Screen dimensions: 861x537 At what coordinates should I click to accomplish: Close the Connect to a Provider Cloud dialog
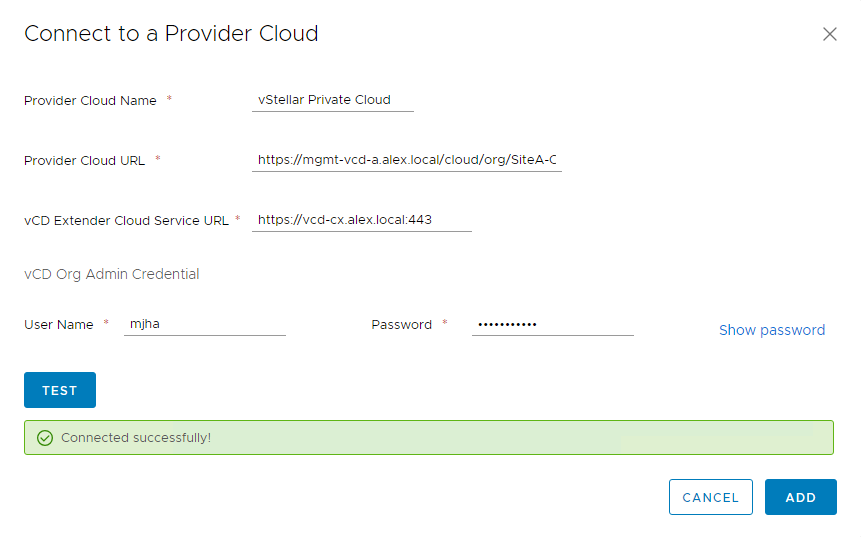point(829,34)
